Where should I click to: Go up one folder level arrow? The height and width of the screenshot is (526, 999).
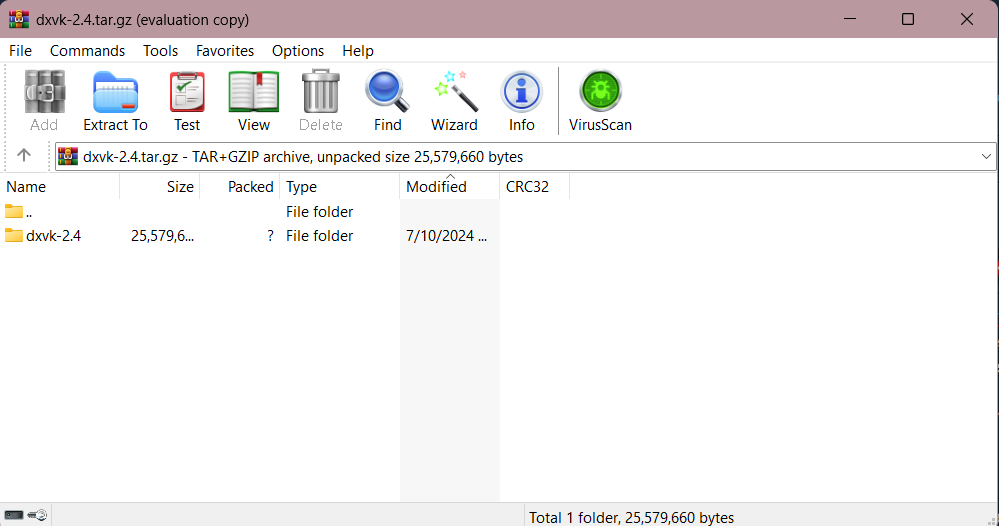pos(24,155)
